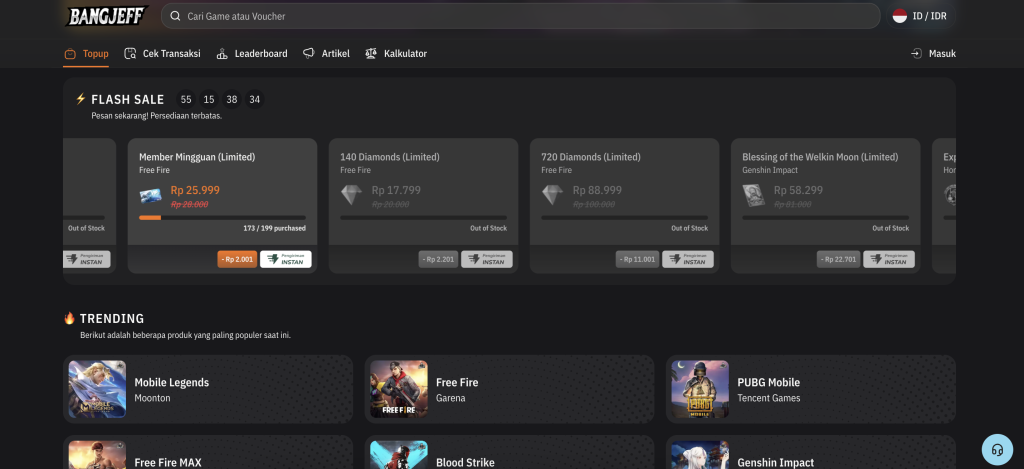Screen dimensions: 1024x469
Task: Click the Kalkulator scales icon
Action: pyautogui.click(x=371, y=54)
